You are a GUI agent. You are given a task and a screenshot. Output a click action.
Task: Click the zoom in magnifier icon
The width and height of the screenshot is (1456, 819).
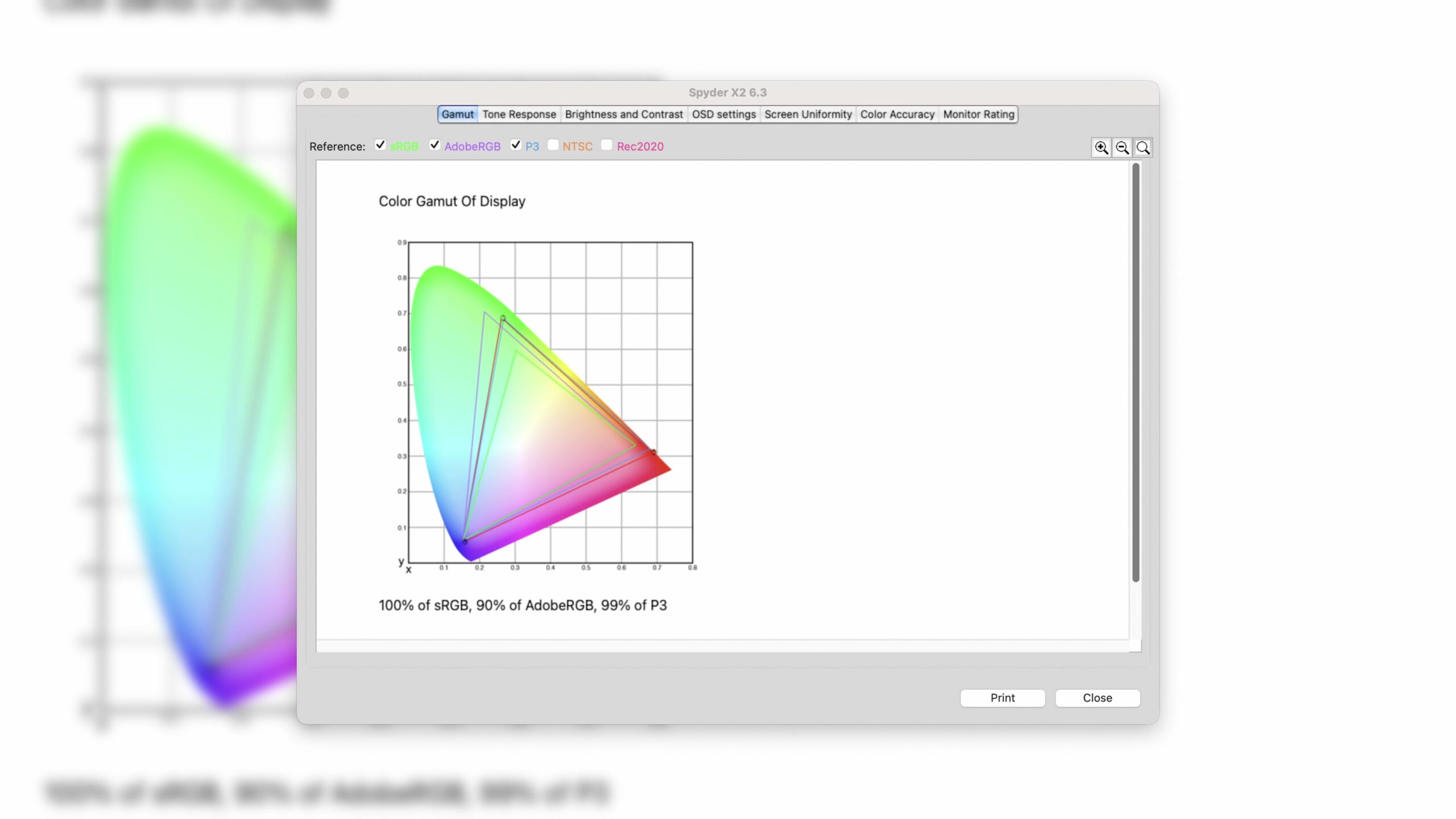(x=1101, y=148)
